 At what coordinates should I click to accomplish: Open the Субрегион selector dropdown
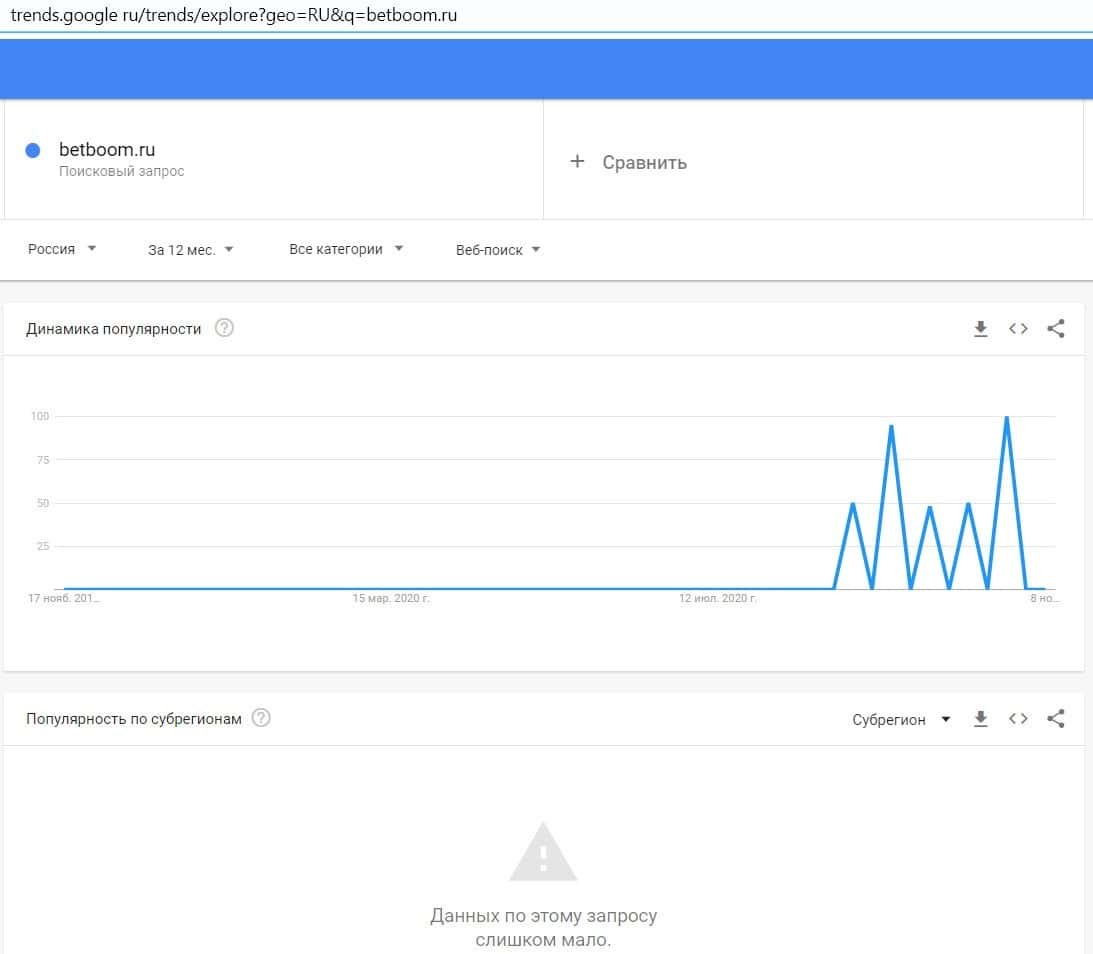pyautogui.click(x=901, y=720)
